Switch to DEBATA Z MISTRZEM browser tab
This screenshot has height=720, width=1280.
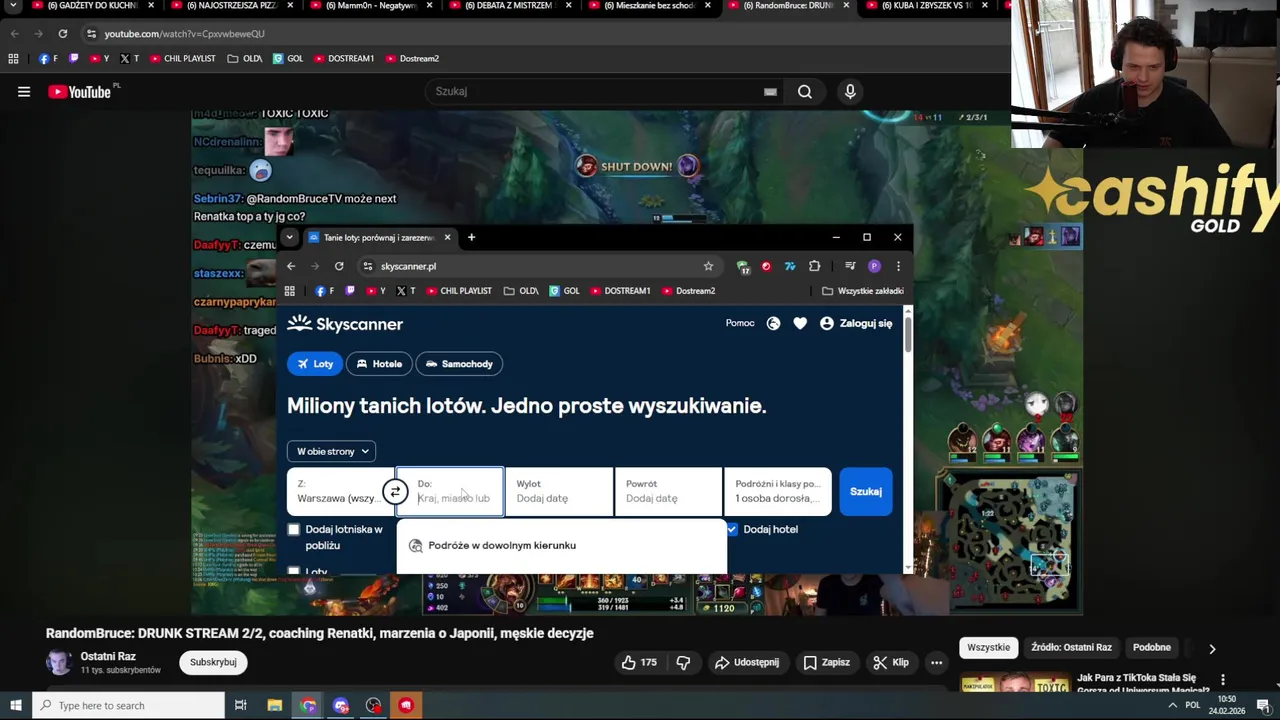coord(507,6)
